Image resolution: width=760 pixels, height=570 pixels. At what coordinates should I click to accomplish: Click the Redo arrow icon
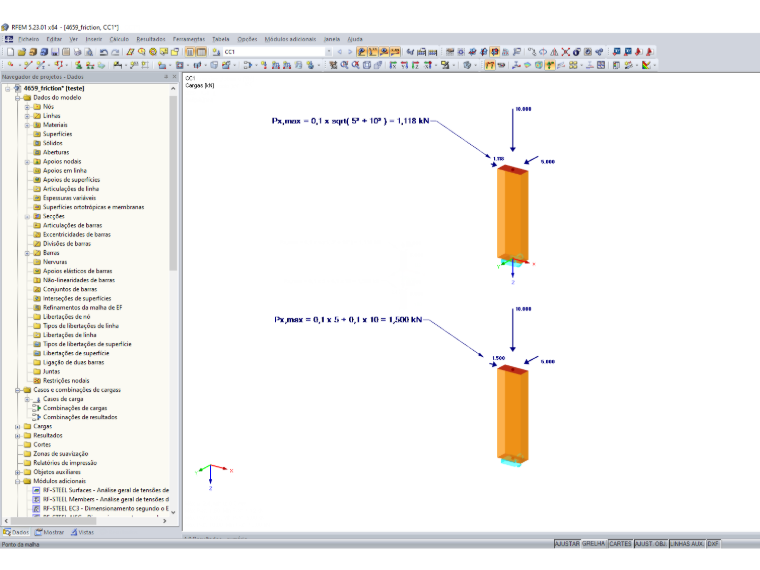115,52
